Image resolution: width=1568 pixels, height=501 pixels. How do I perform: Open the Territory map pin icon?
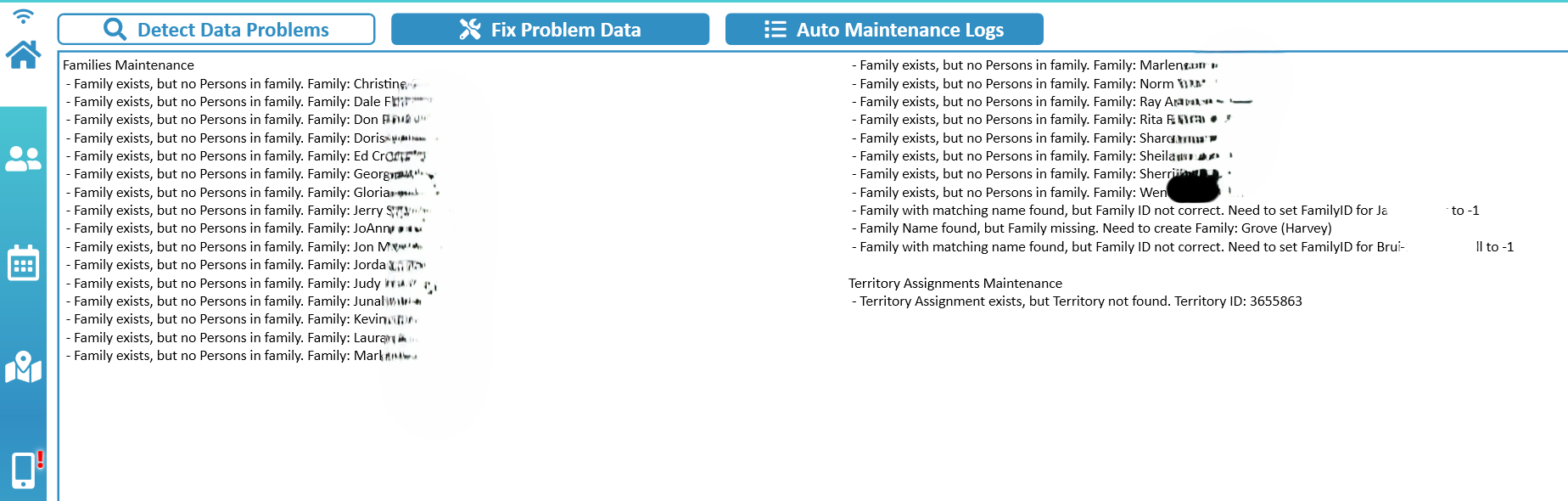coord(23,367)
